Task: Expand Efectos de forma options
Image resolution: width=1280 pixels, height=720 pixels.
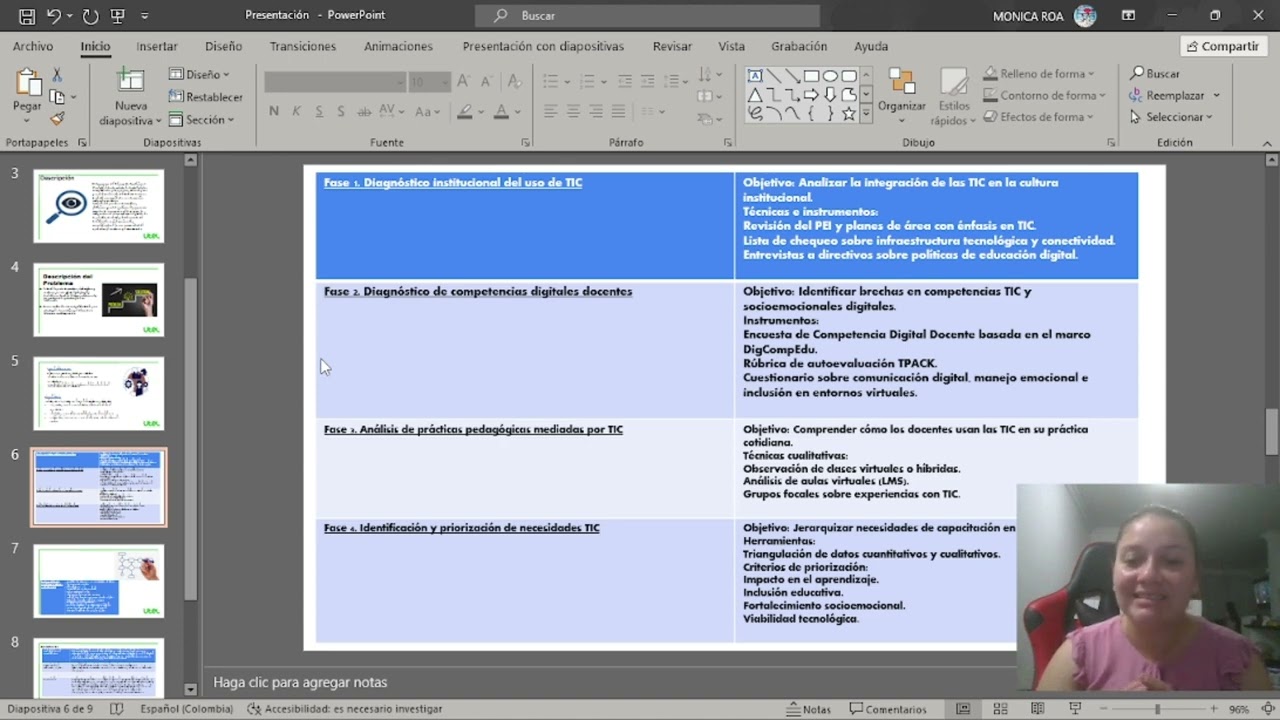Action: click(1039, 117)
